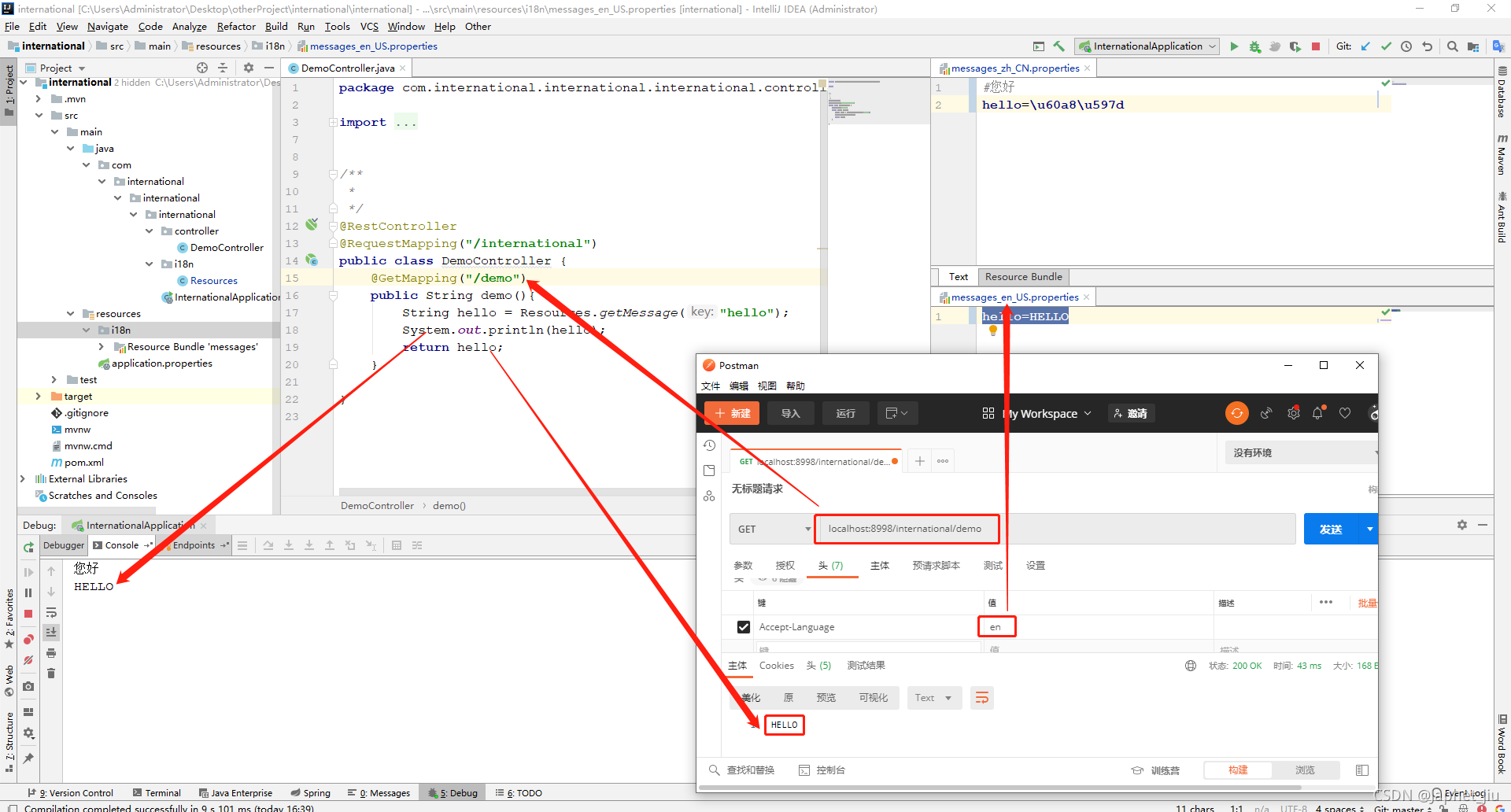Open the Spring tool window
The width and height of the screenshot is (1511, 812).
[310, 793]
